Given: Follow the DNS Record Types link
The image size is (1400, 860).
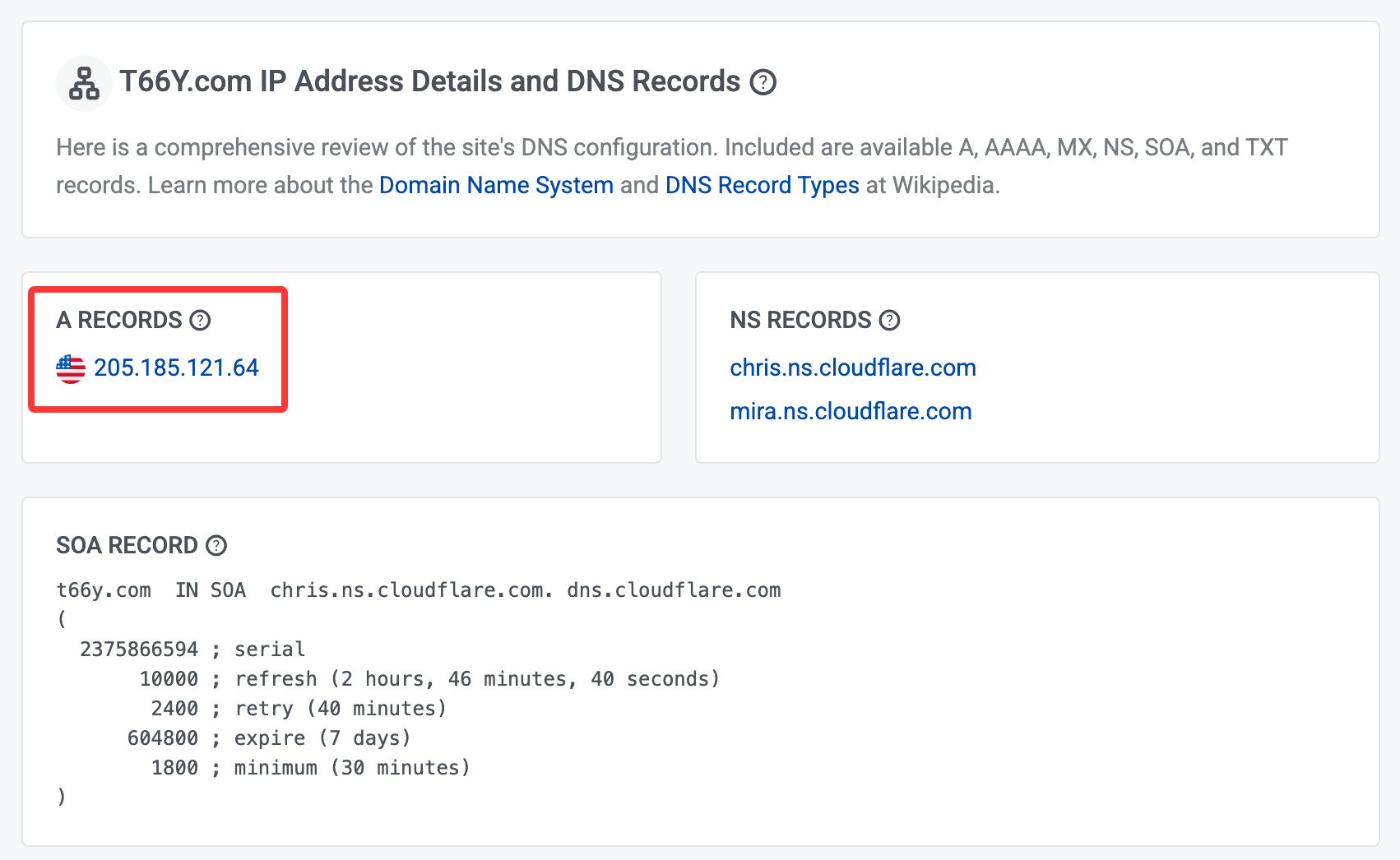Looking at the screenshot, I should click(762, 185).
